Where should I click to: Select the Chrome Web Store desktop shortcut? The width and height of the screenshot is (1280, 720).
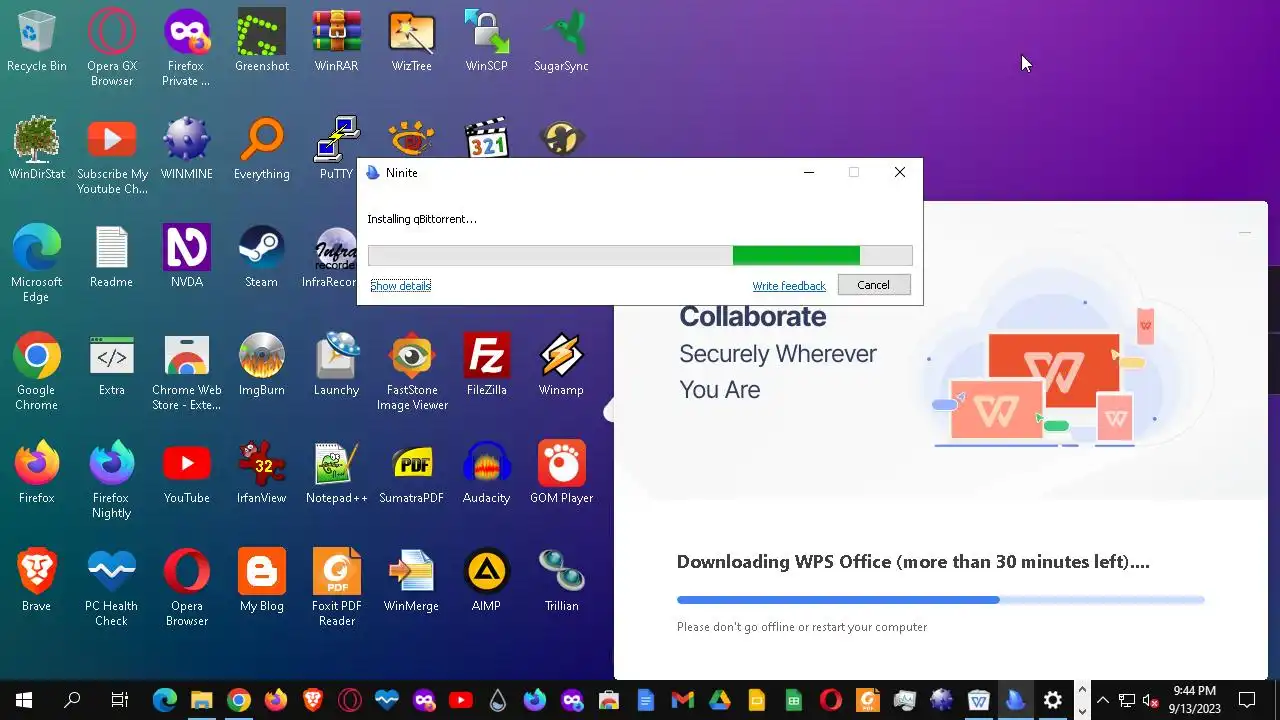(x=187, y=373)
